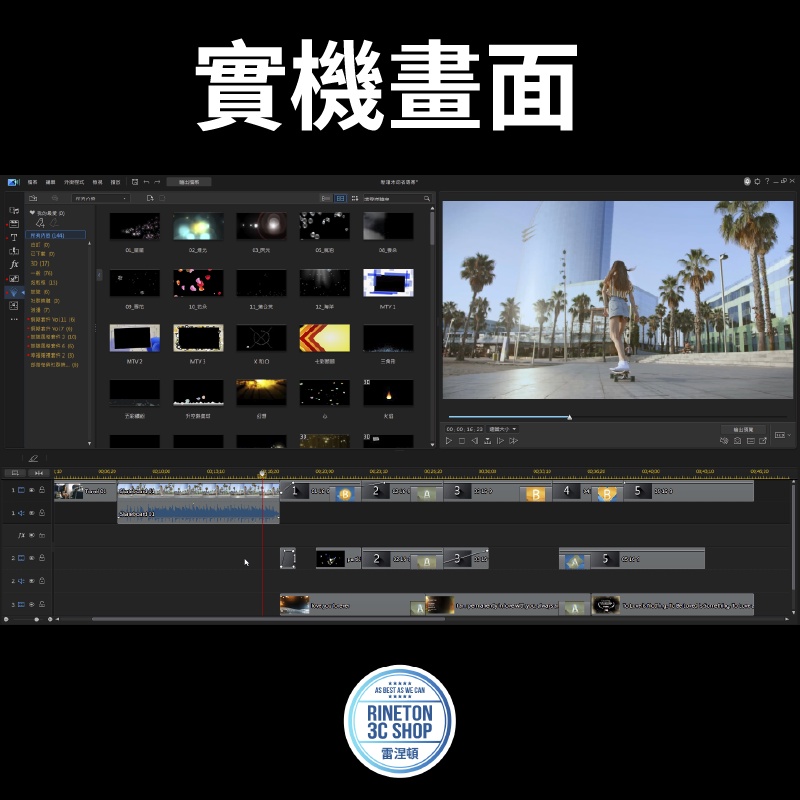The height and width of the screenshot is (800, 800).
Task: Open the preview size dropdown beside timecode
Action: [x=503, y=429]
